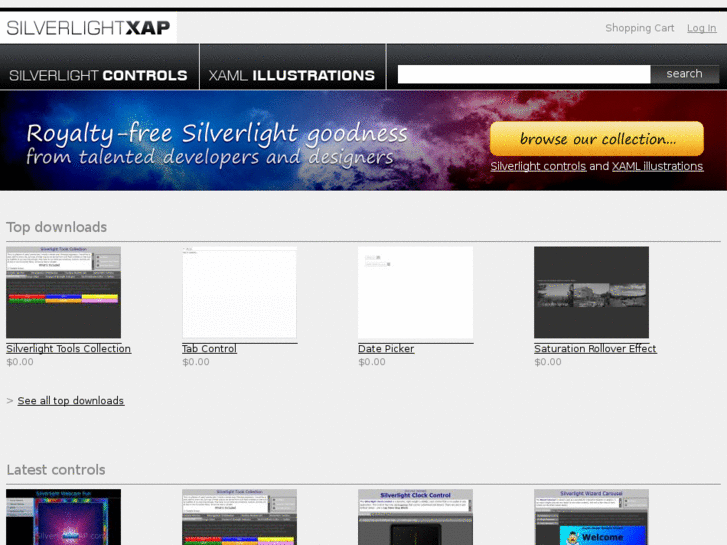Click the $0.00 price under Silverlight Tools Collection
This screenshot has width=727, height=545.
20,362
